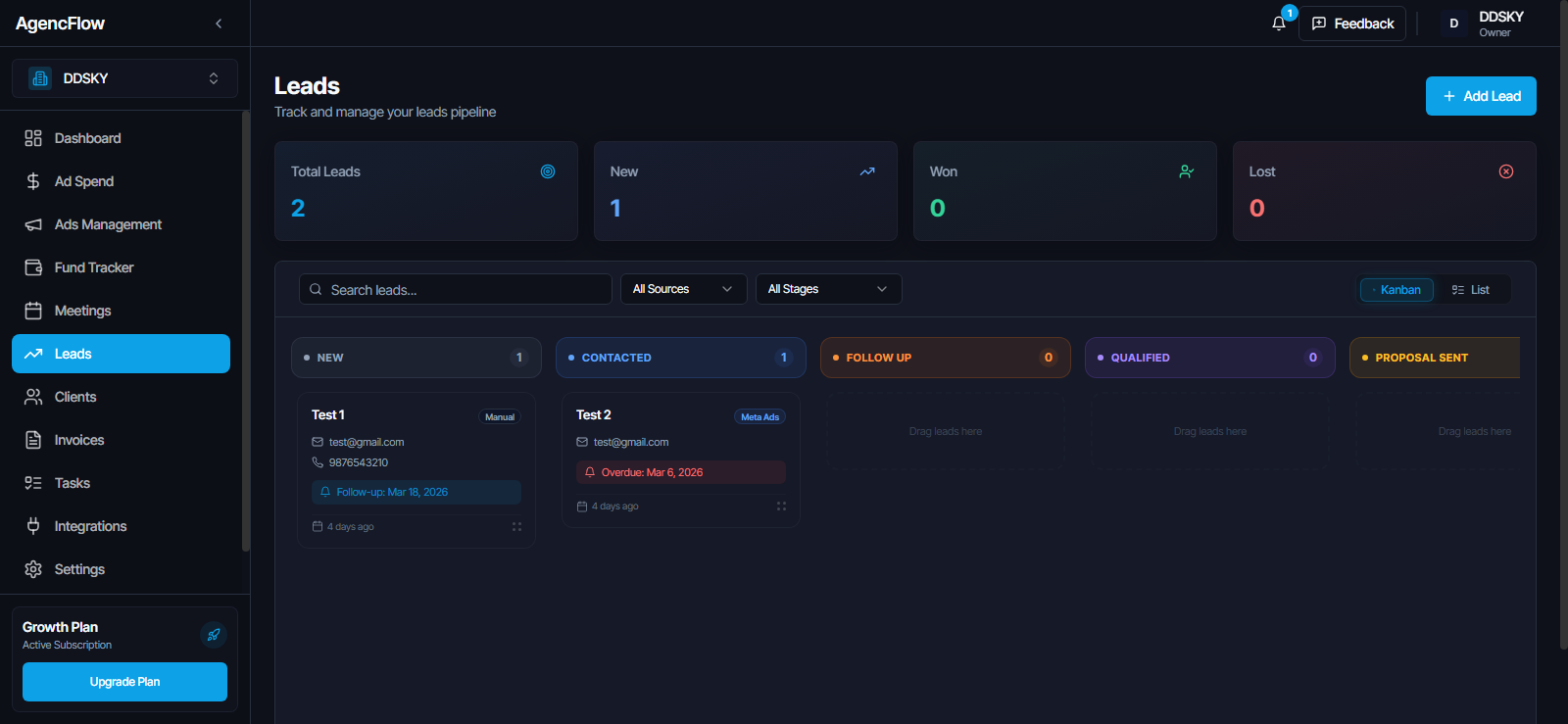Screen dimensions: 1568x724
Task: Collapse the sidebar with the chevron arrow
Action: 219,24
